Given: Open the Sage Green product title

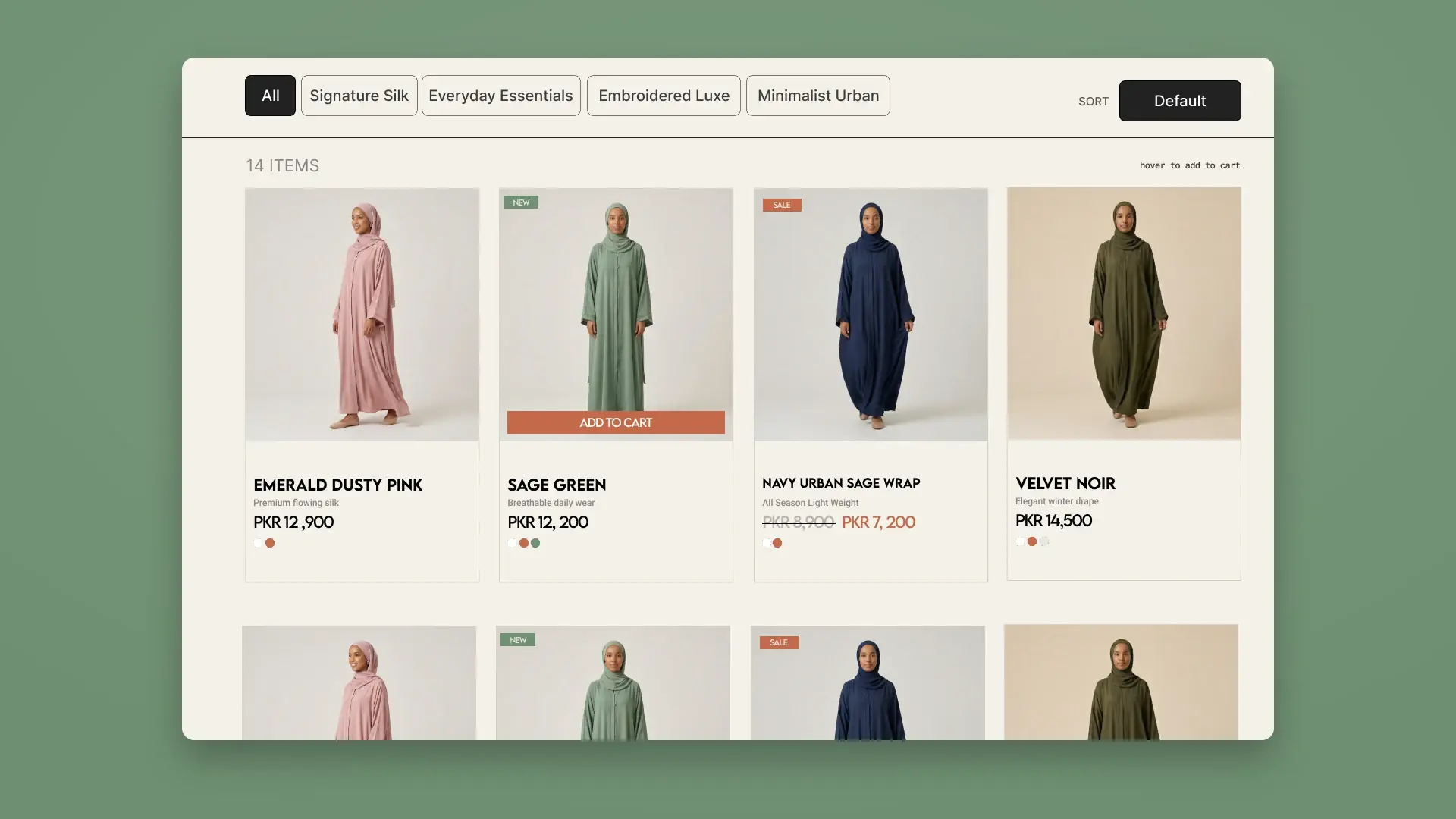Looking at the screenshot, I should click(557, 485).
